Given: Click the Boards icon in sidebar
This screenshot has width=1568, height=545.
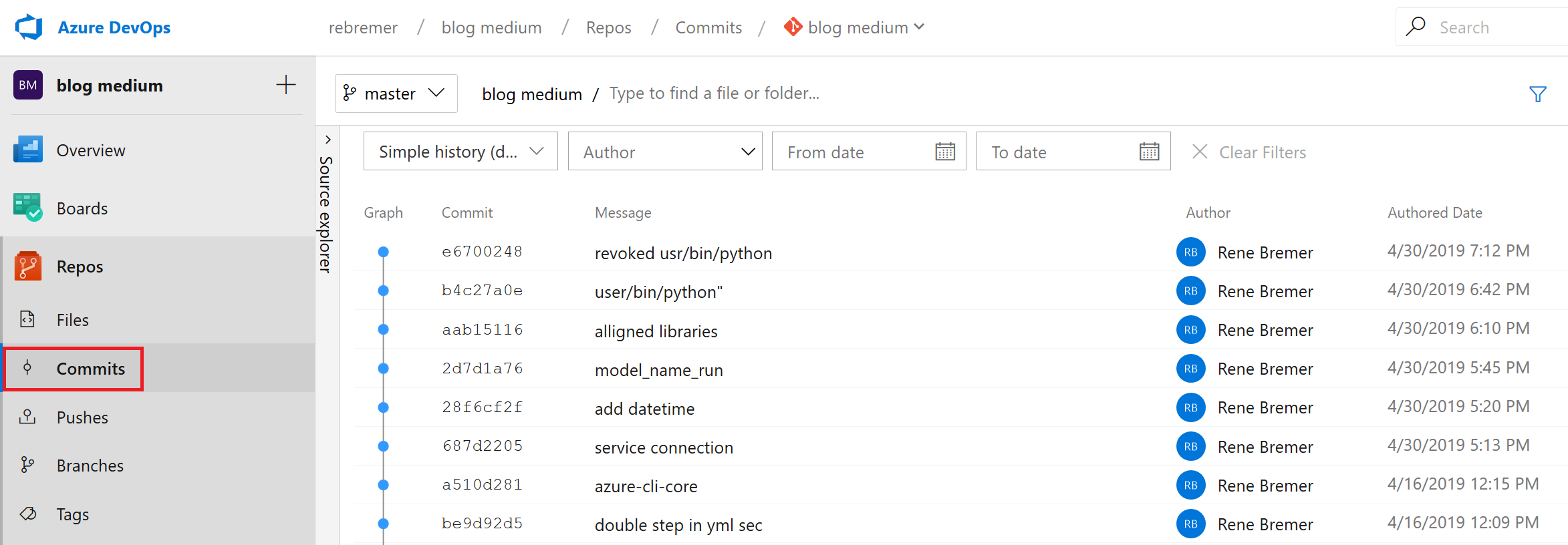Looking at the screenshot, I should 27,208.
